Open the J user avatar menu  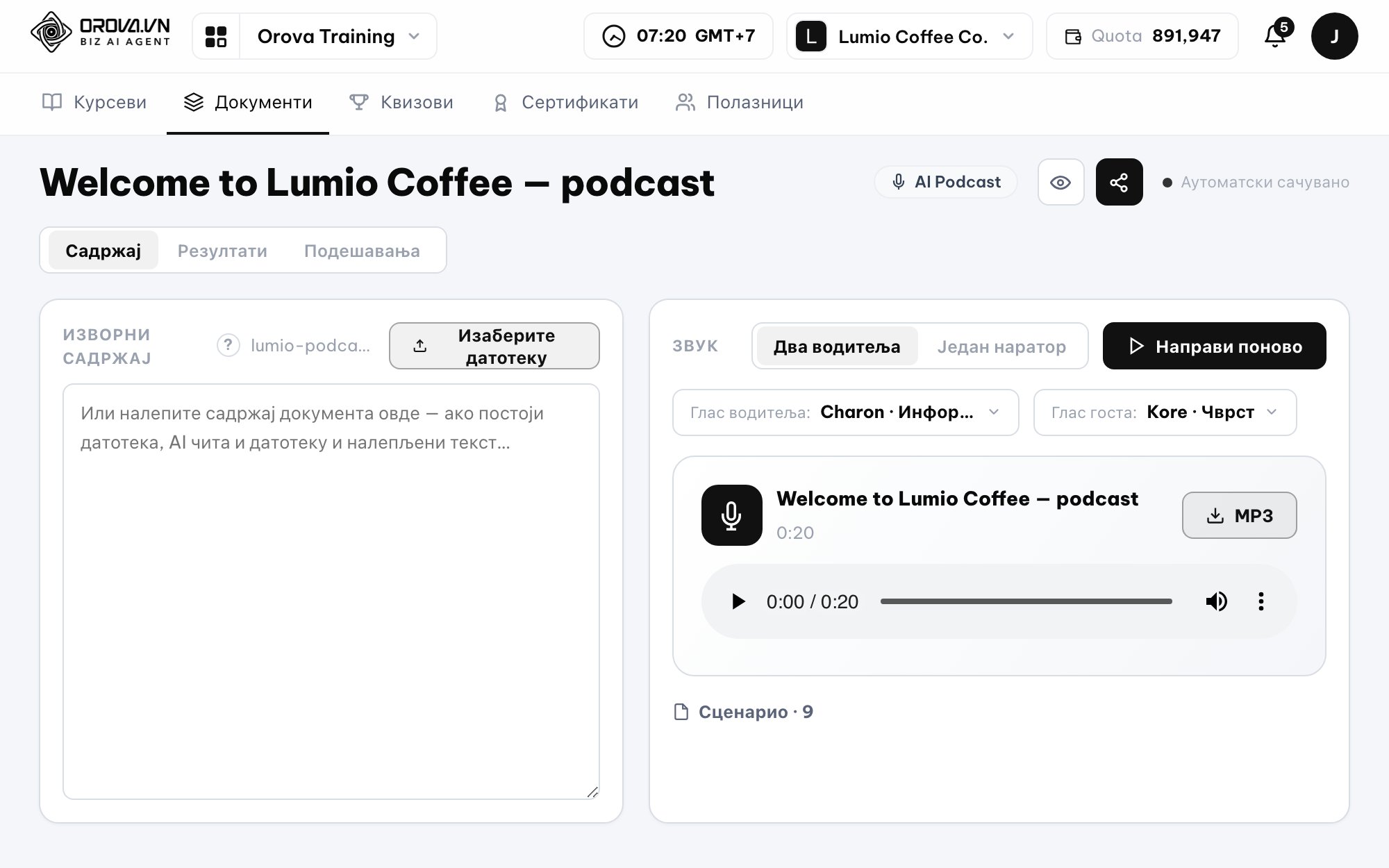pyautogui.click(x=1334, y=36)
